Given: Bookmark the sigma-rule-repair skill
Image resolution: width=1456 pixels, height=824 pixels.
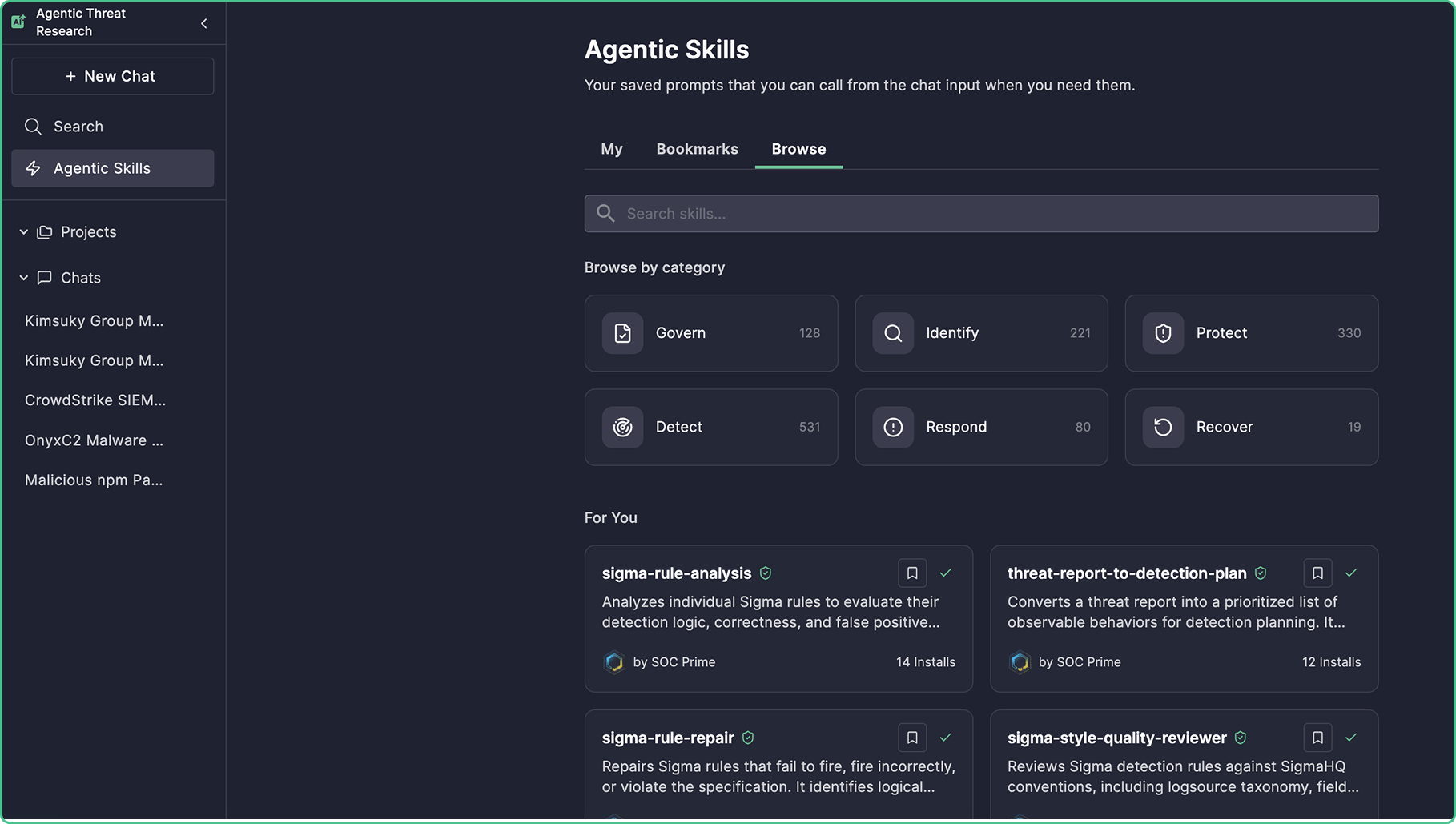Looking at the screenshot, I should pyautogui.click(x=912, y=738).
